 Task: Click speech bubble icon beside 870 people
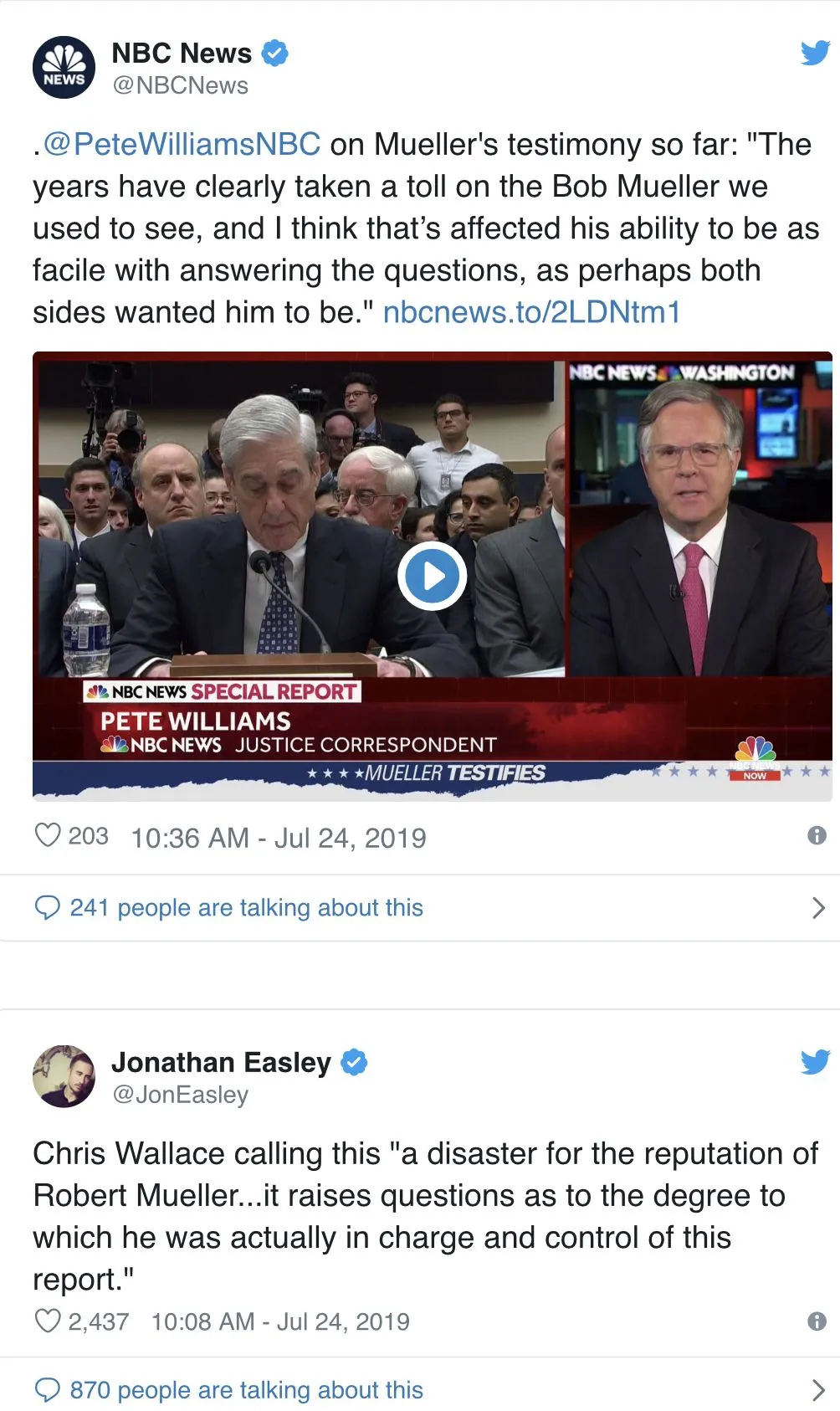(48, 1390)
